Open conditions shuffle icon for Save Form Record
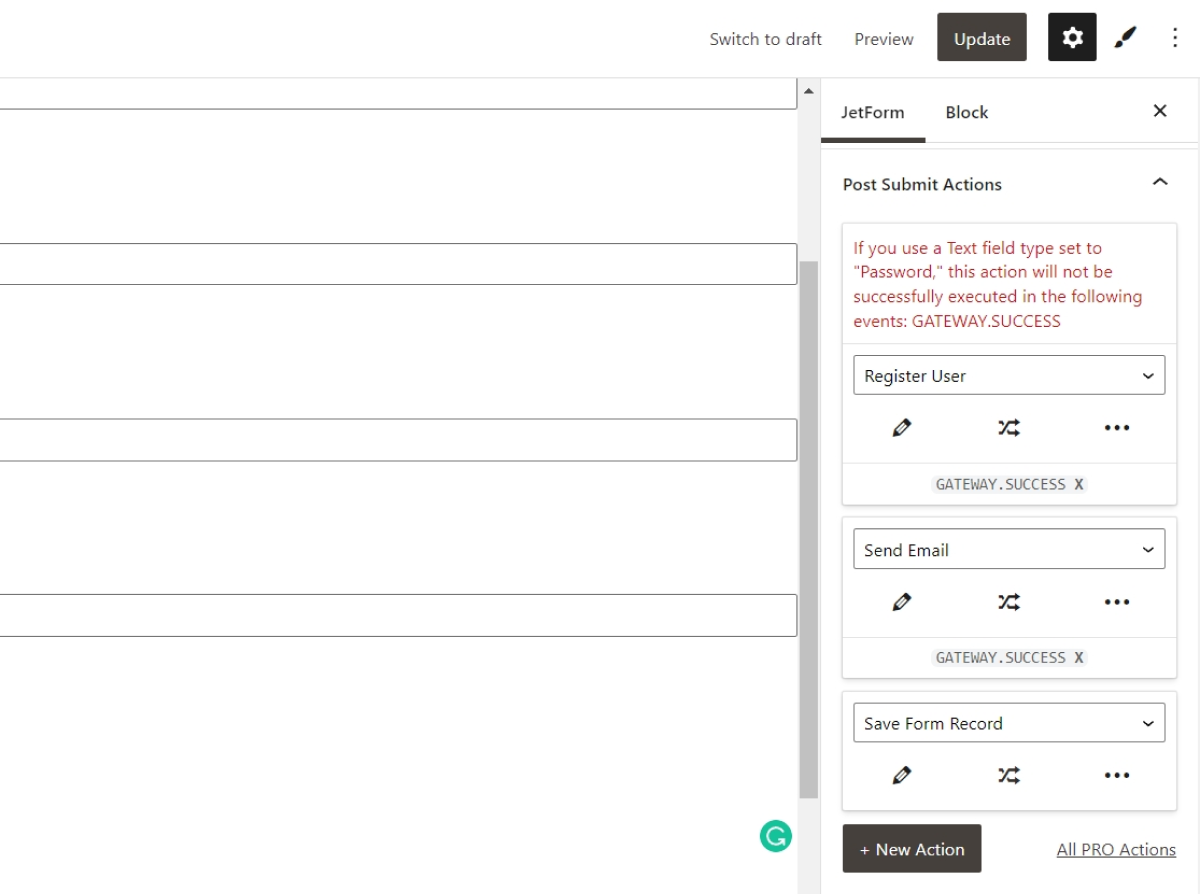This screenshot has height=894, width=1200. pyautogui.click(x=1009, y=775)
